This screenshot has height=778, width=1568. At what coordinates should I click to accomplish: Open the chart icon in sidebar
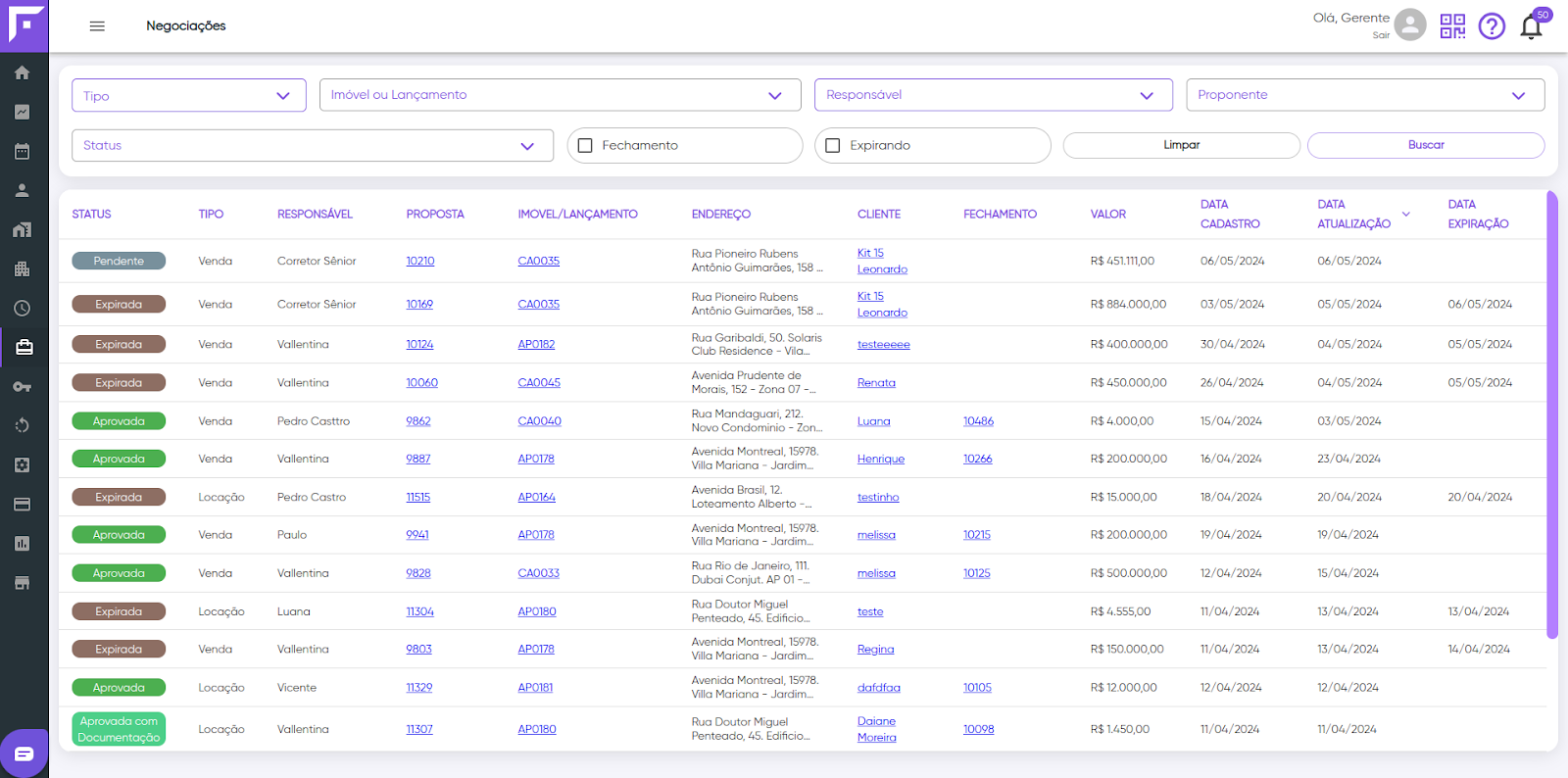click(22, 112)
